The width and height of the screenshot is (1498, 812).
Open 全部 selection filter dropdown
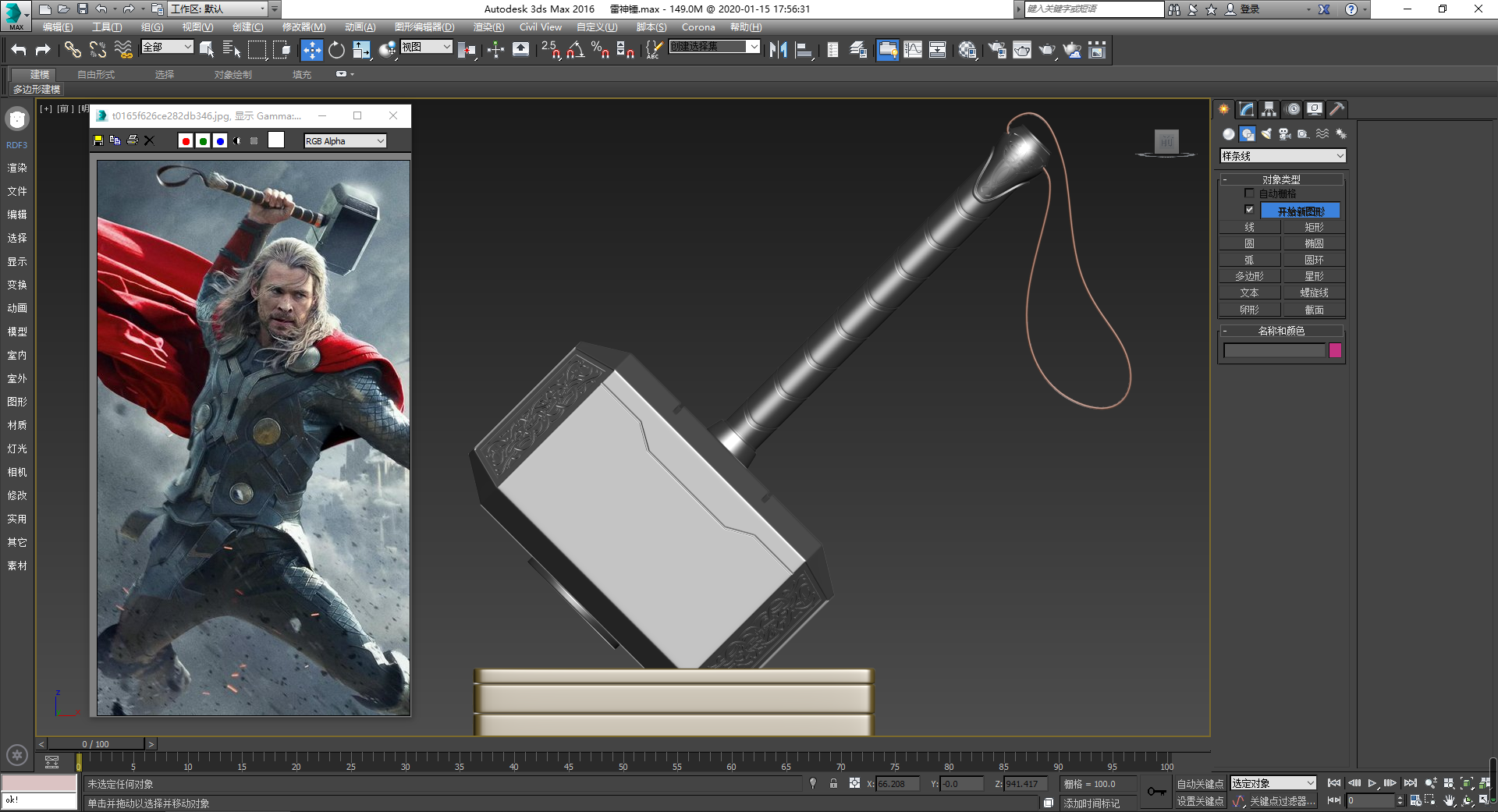pyautogui.click(x=167, y=47)
